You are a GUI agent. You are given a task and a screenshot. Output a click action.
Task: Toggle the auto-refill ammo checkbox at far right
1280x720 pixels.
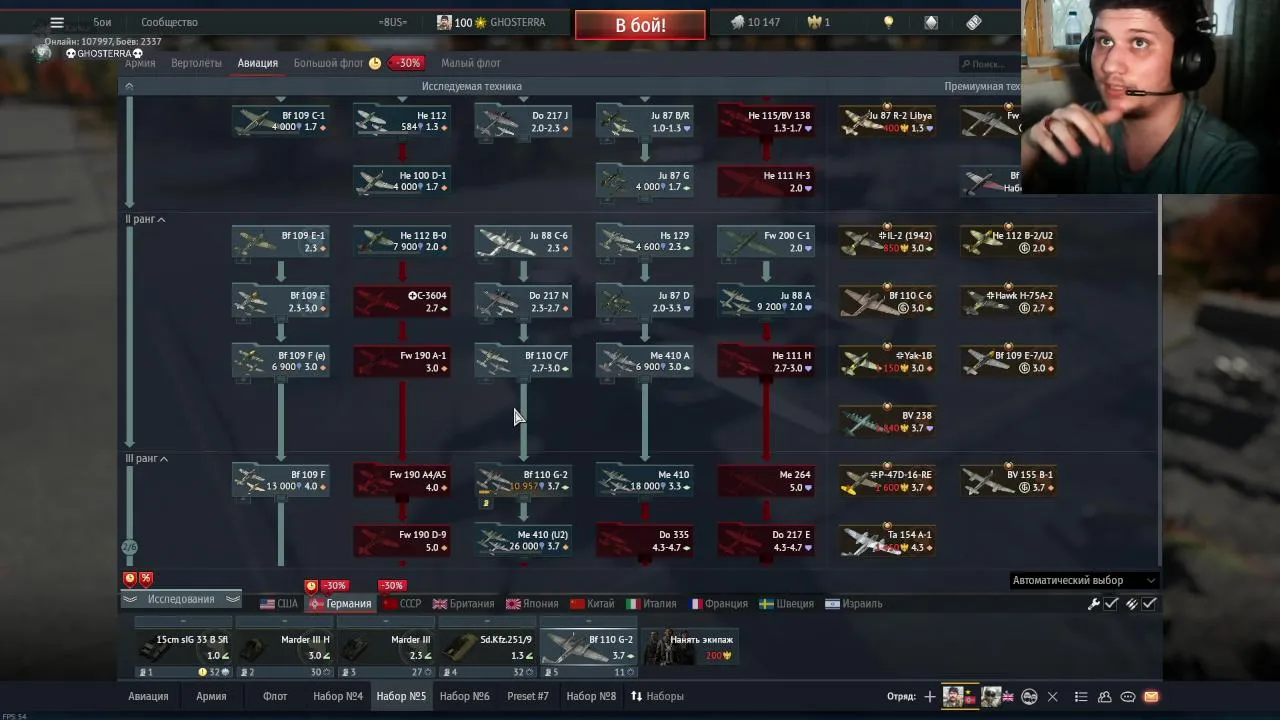(x=1149, y=604)
